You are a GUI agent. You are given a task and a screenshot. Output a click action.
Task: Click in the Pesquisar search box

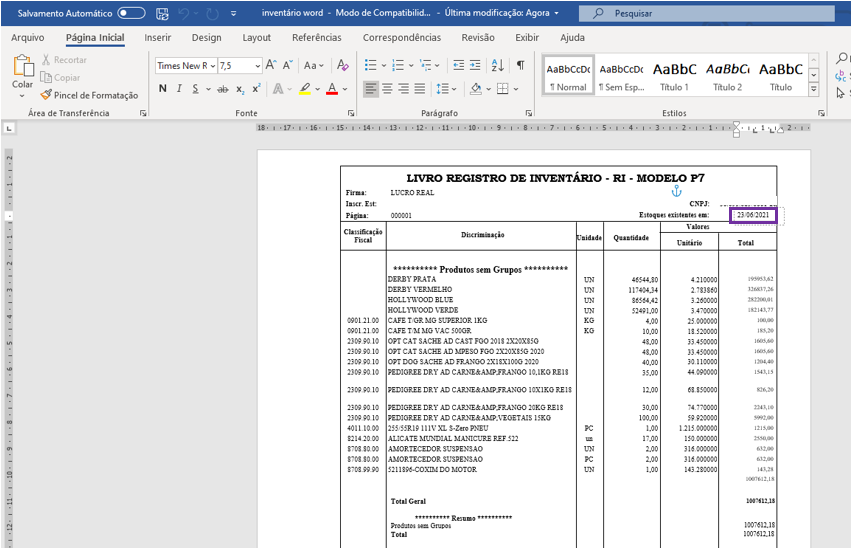[706, 13]
